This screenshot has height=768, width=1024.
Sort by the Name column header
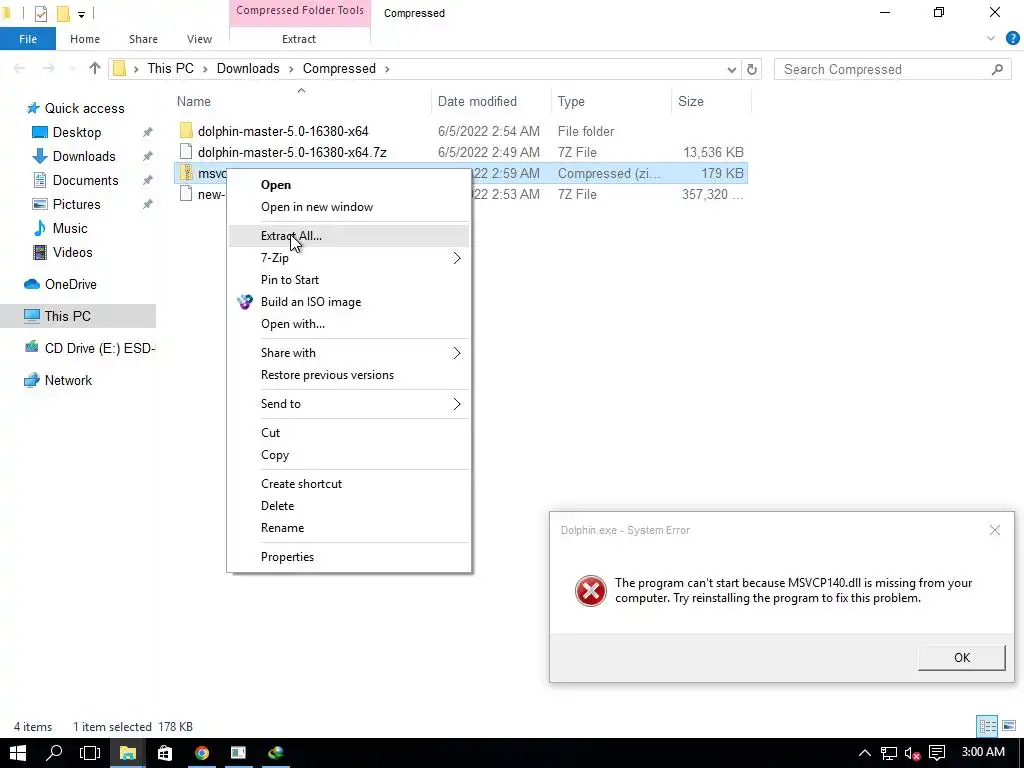coord(194,101)
